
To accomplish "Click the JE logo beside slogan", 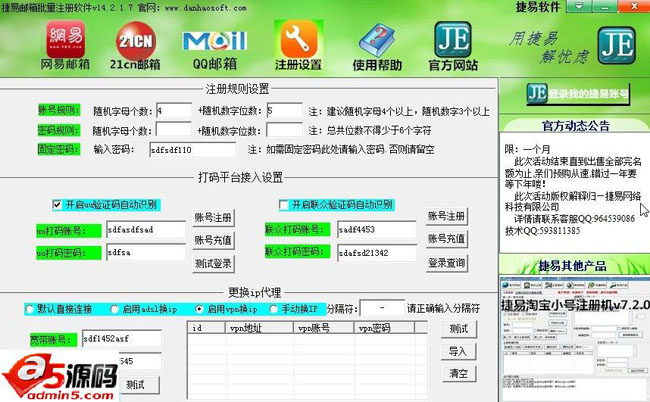I will point(616,45).
